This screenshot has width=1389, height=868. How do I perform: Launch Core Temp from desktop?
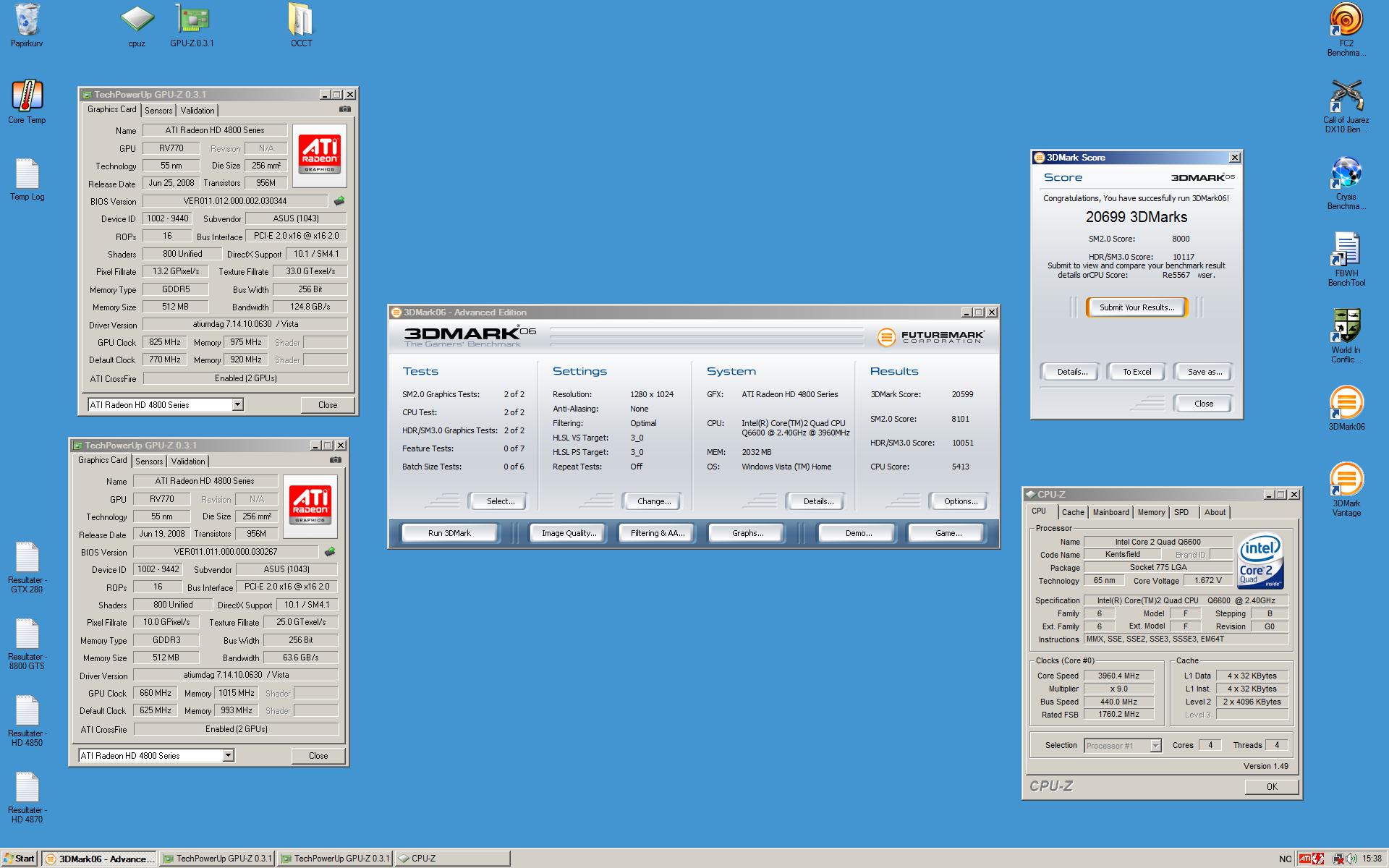click(27, 102)
